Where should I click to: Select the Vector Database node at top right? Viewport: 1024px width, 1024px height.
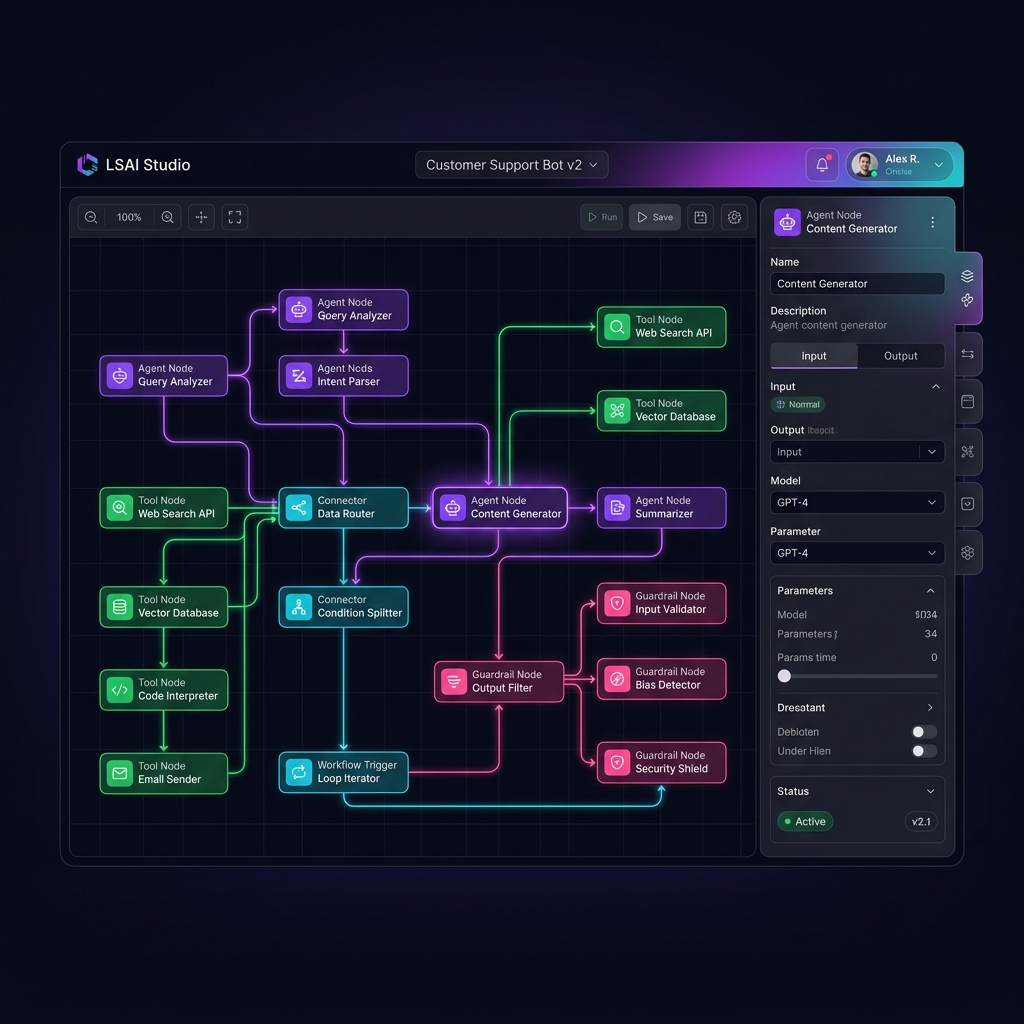click(x=662, y=411)
